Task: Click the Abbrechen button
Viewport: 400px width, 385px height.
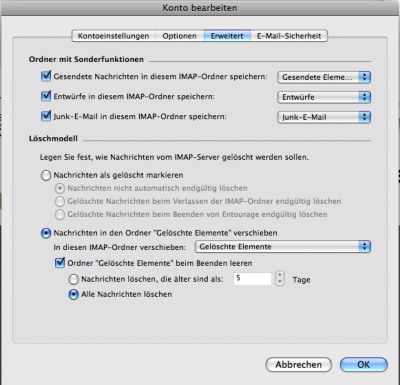Action: click(x=299, y=365)
